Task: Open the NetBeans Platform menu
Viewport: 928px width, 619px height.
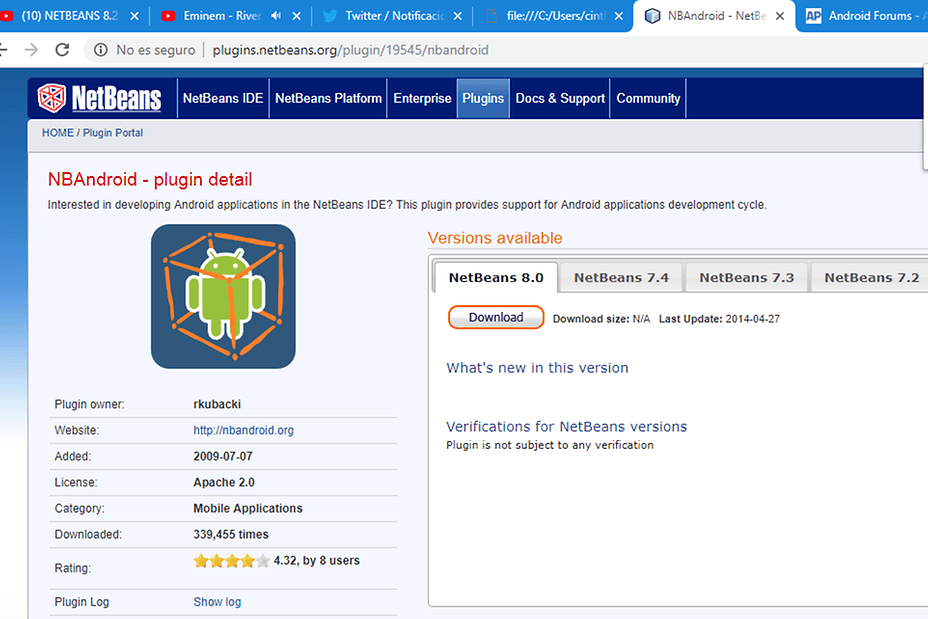Action: (x=328, y=98)
